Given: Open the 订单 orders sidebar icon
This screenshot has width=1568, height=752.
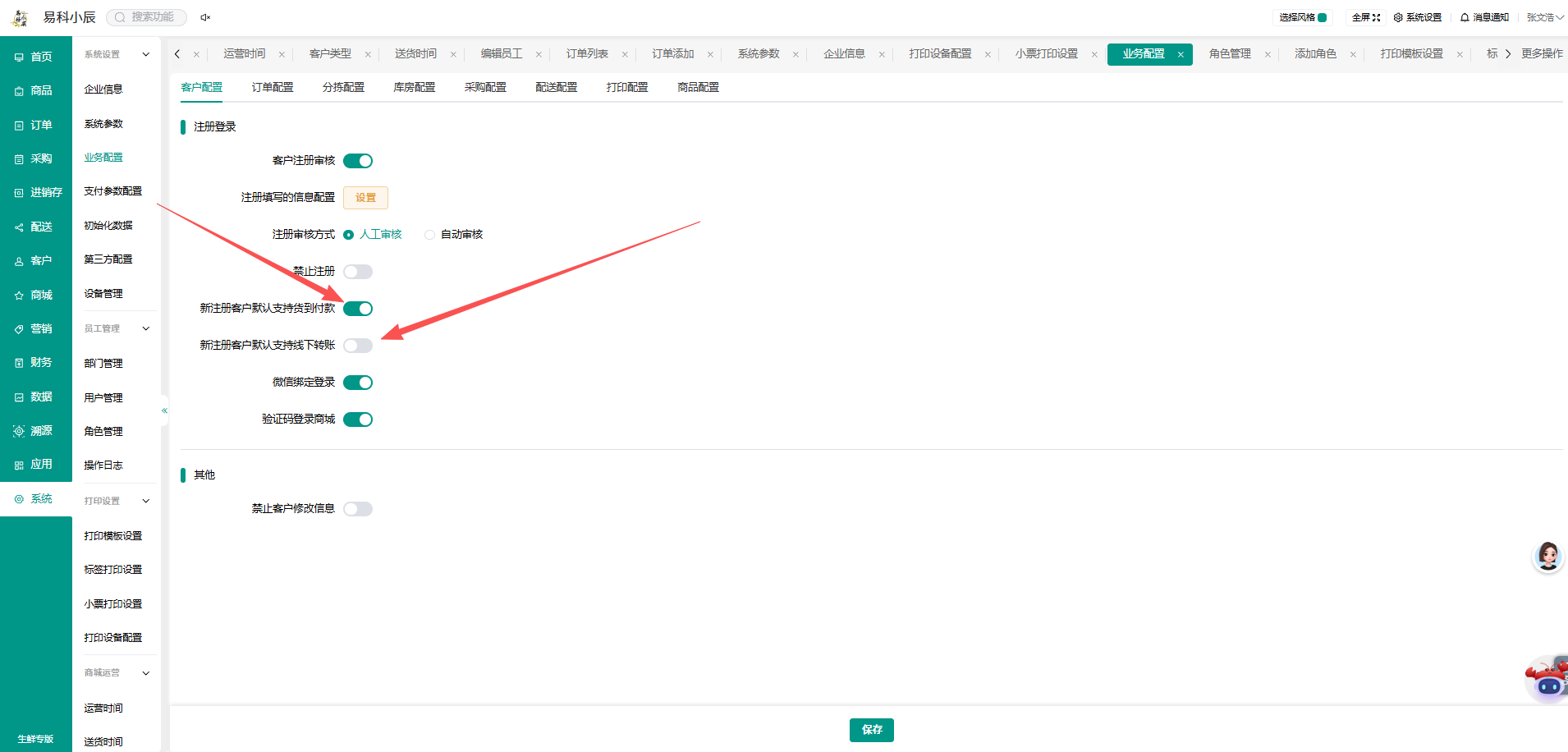Looking at the screenshot, I should click(x=19, y=126).
